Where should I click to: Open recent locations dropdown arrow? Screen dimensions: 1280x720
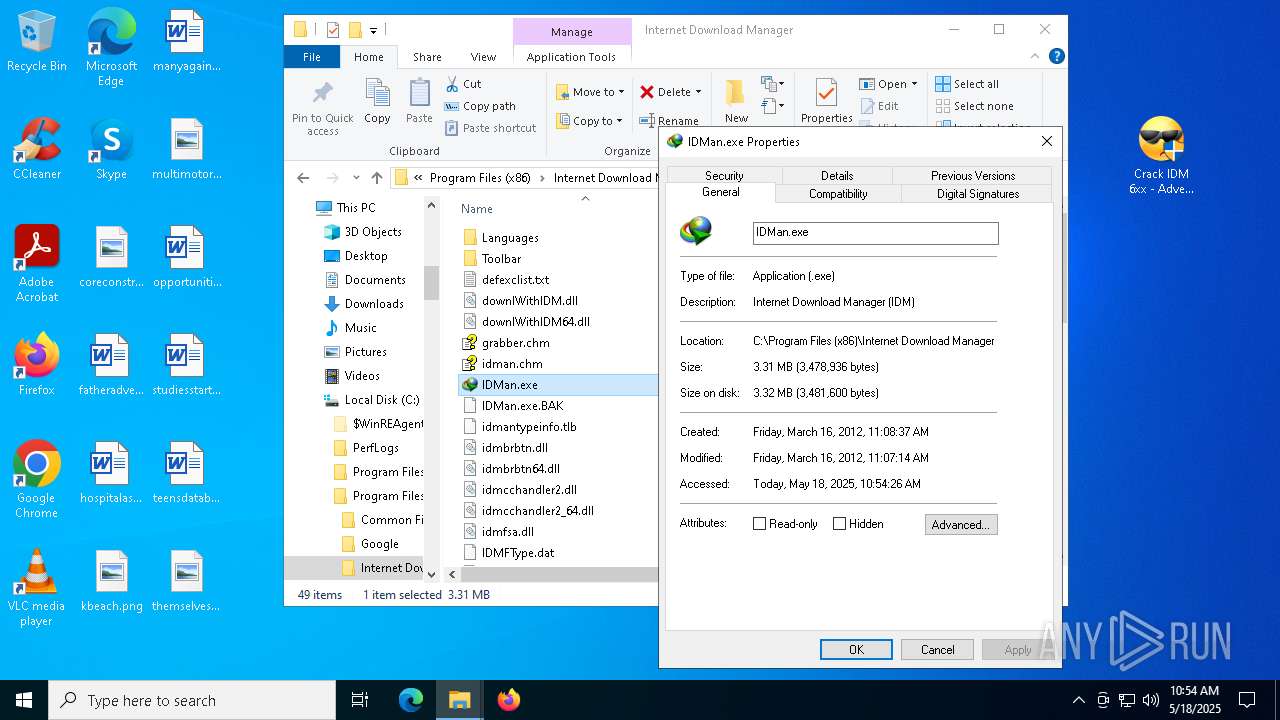pos(355,178)
